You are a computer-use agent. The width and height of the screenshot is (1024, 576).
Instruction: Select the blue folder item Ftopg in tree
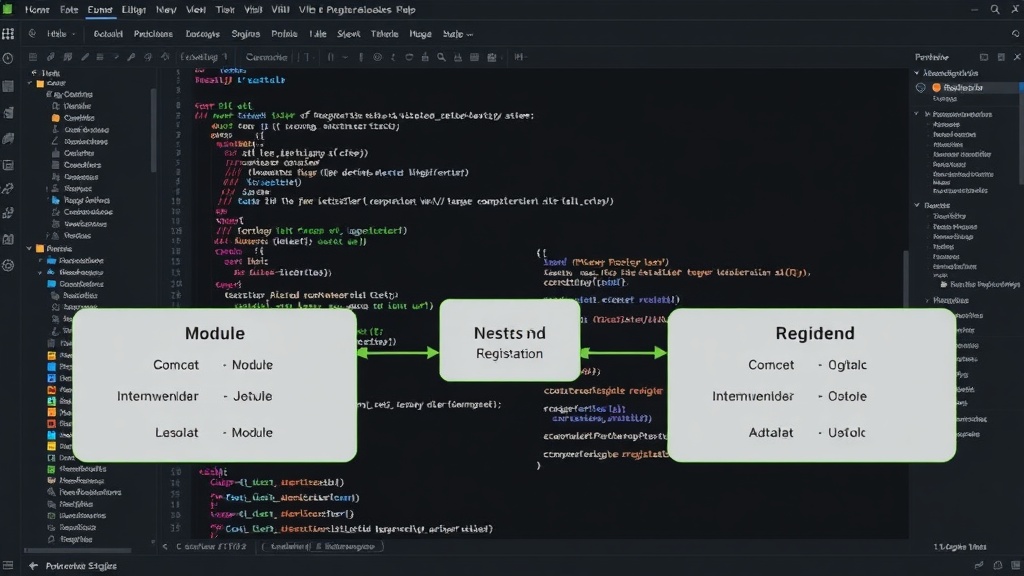coord(80,200)
